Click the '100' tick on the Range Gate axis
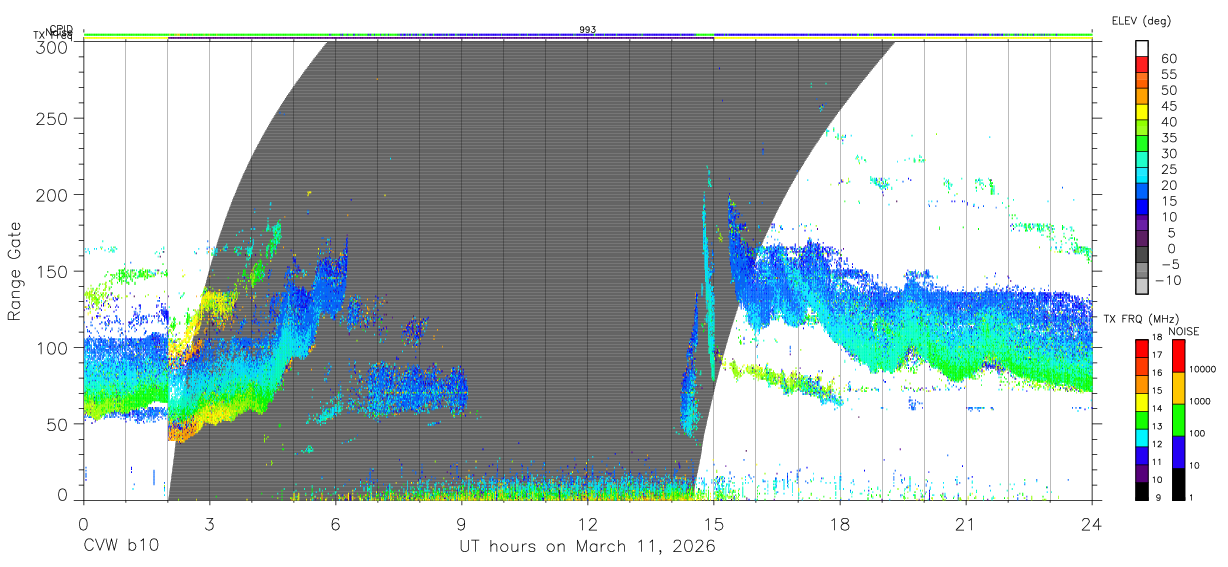Viewport: 1228px width, 567px height. 51,347
